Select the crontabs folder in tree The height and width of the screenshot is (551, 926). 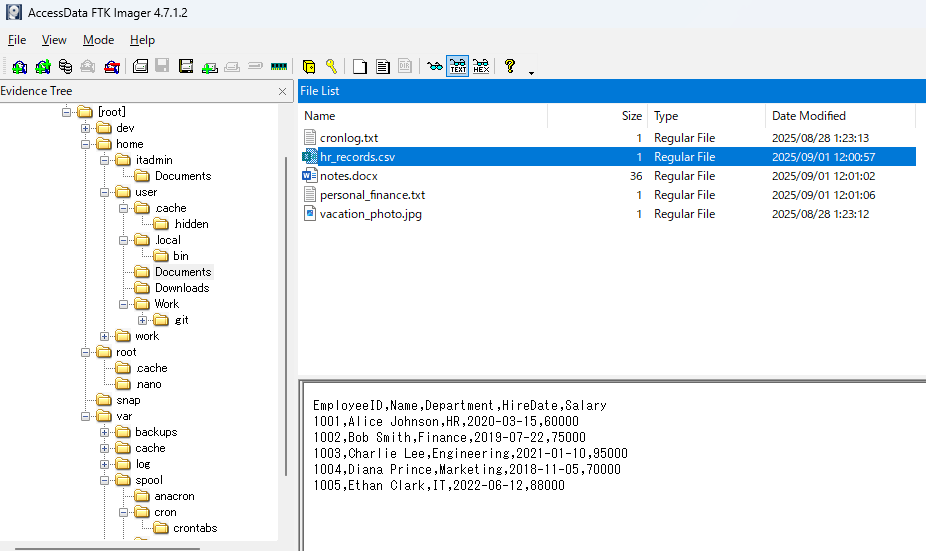tap(195, 528)
